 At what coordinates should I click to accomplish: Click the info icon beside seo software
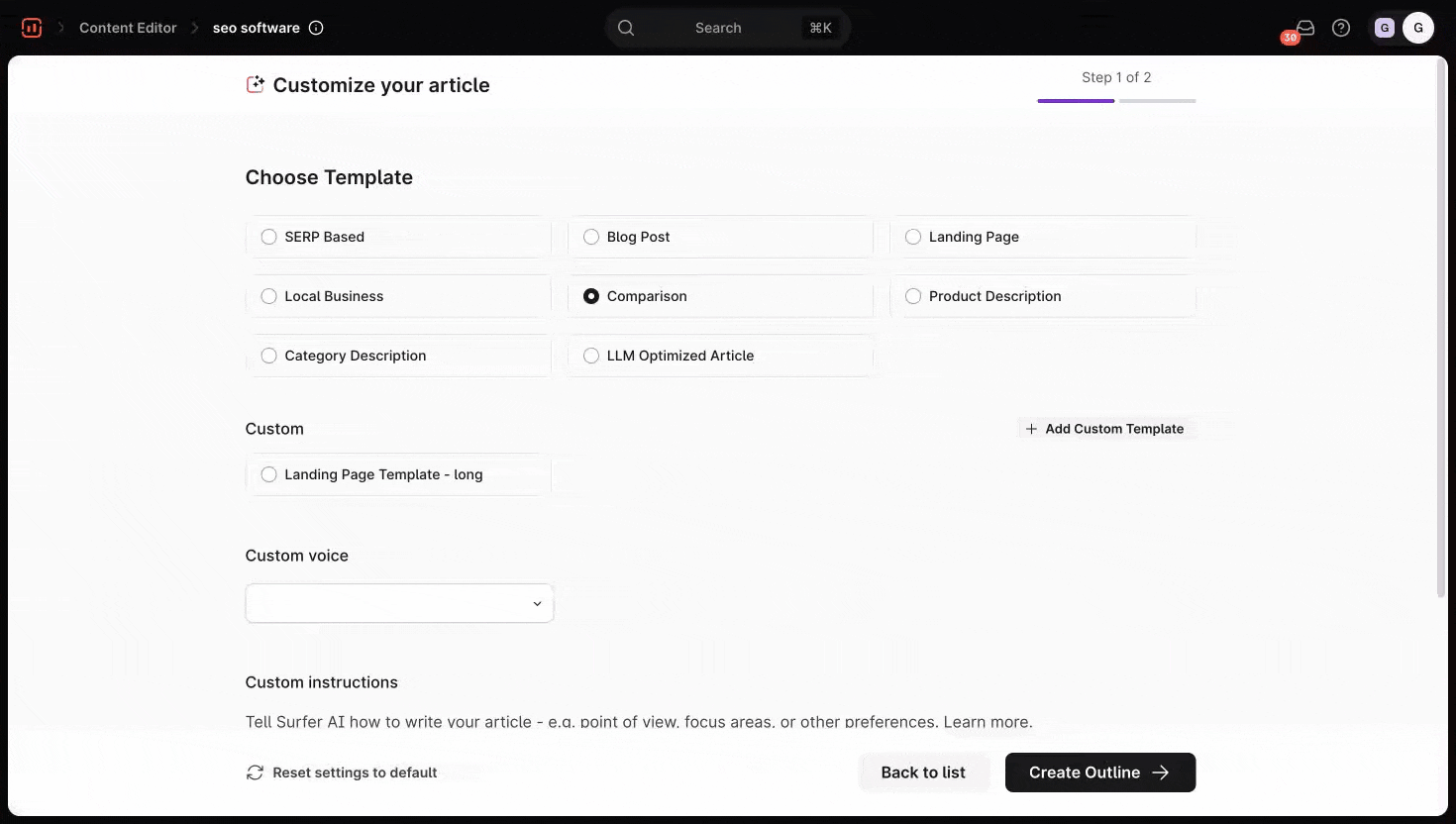point(316,28)
